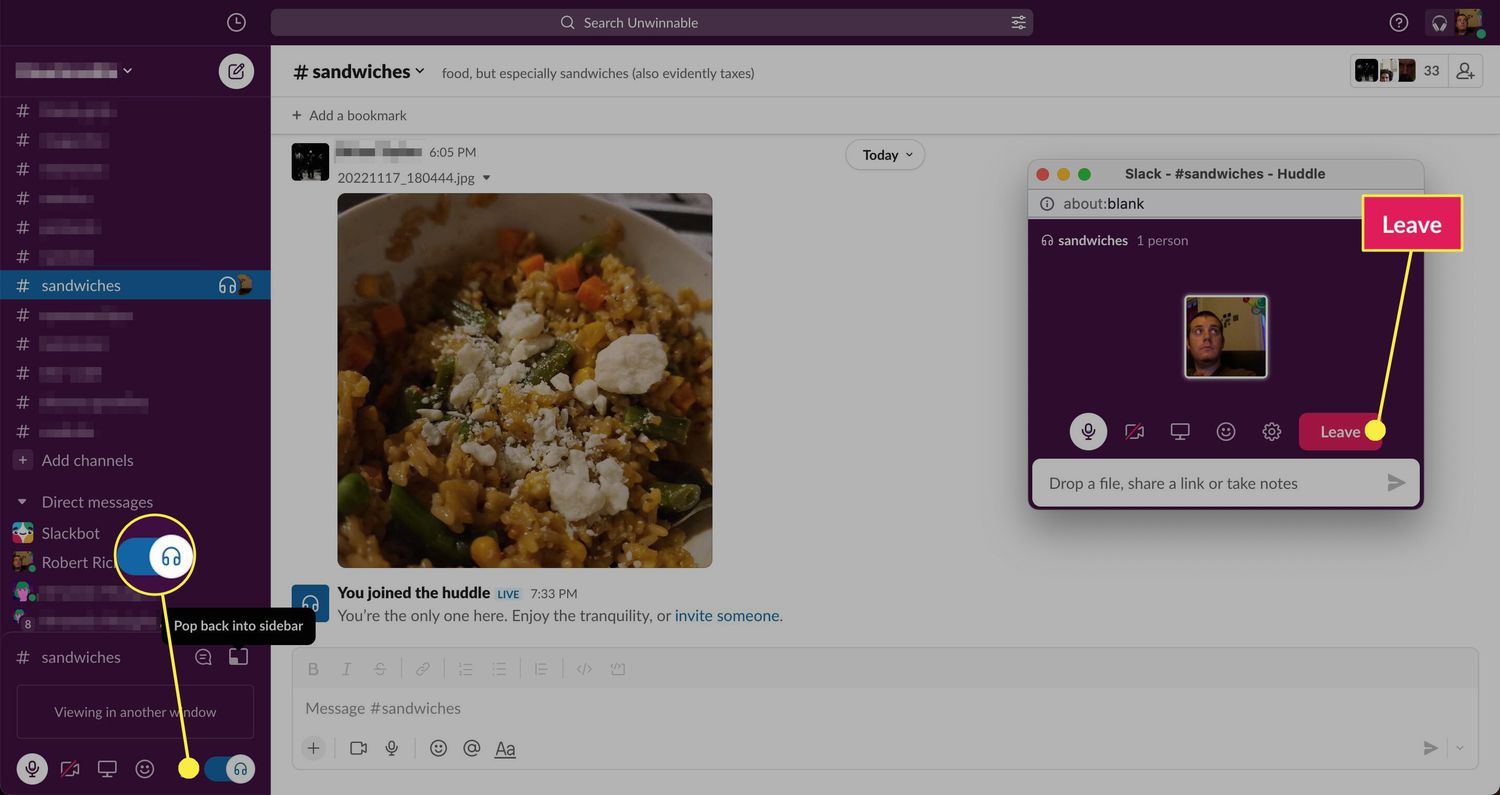Show site info icon beside about:blank
This screenshot has width=1500, height=795.
(x=1047, y=203)
